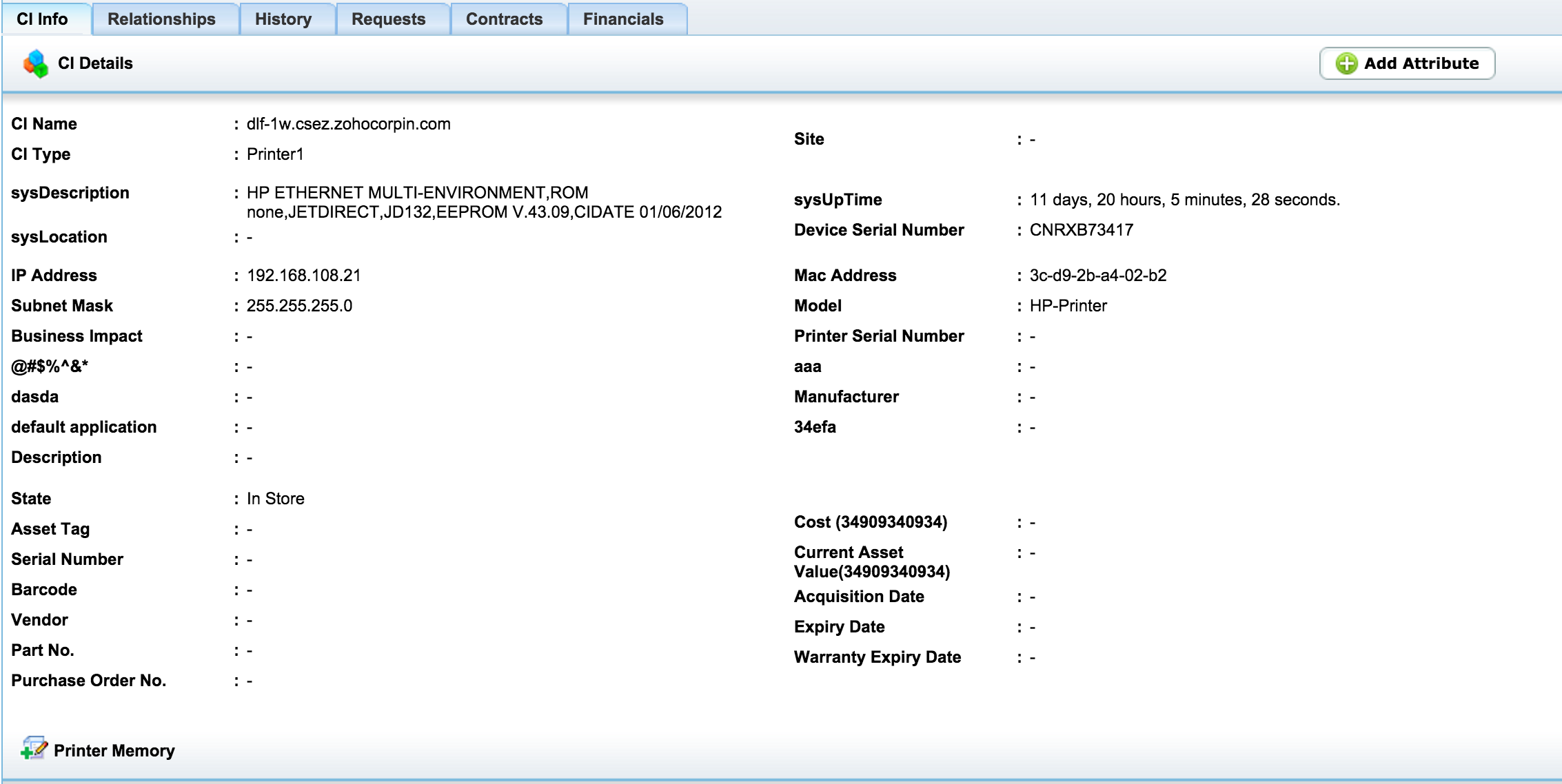
Task: Click the Printer Memory section label
Action: 114,750
